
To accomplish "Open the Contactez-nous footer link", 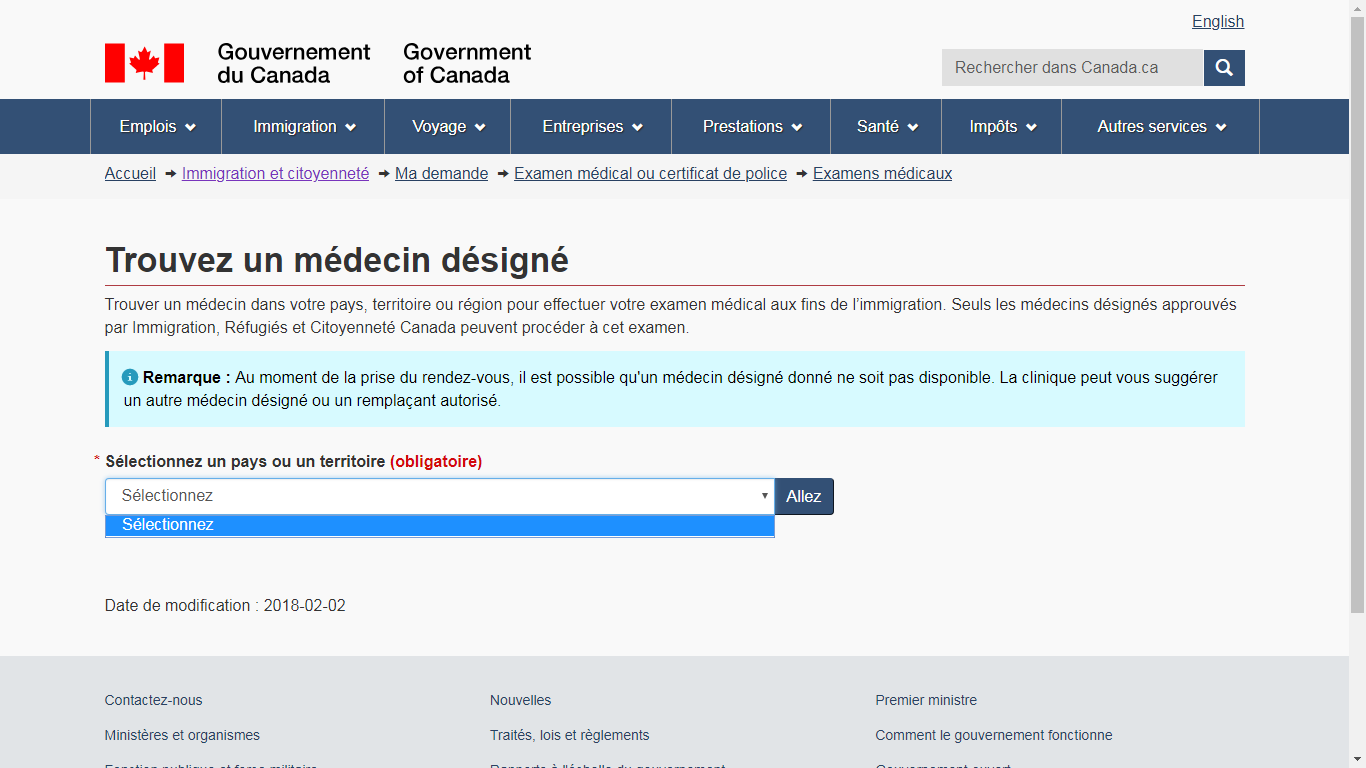I will click(153, 700).
